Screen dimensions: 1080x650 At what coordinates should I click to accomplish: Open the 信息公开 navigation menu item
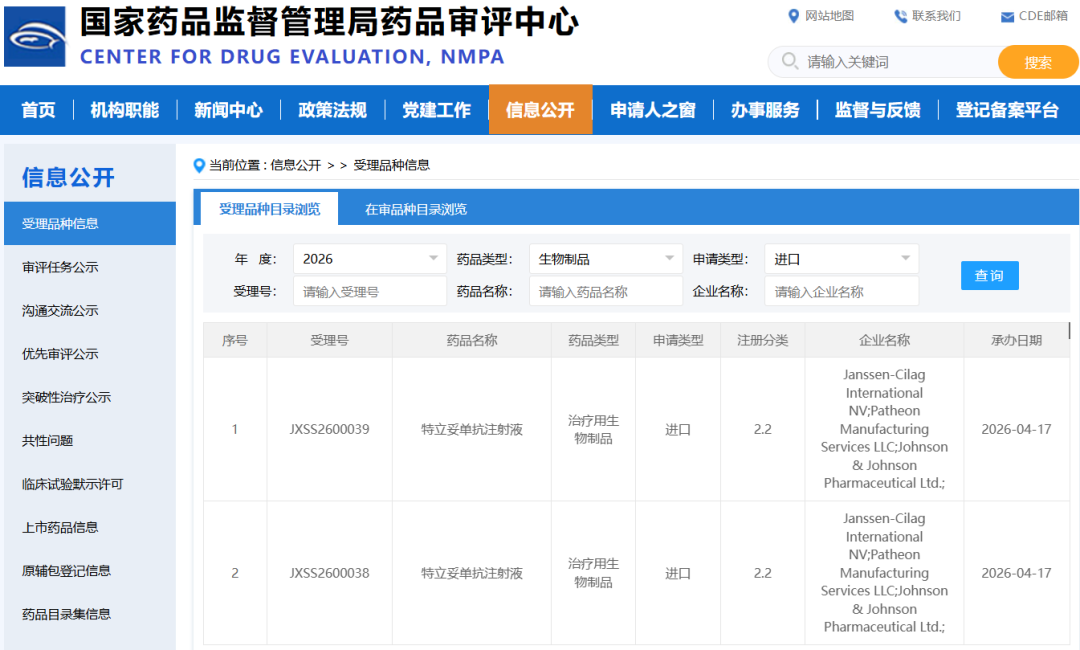[x=541, y=109]
